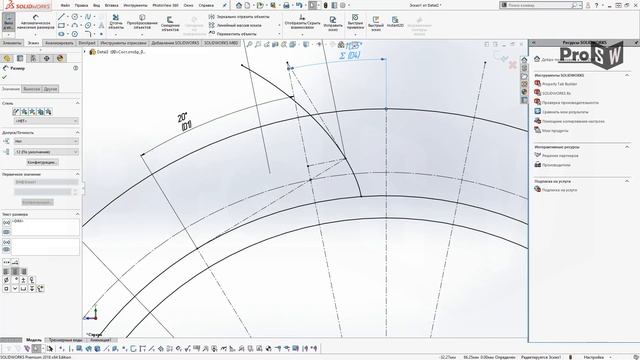640x360 pixels.
Task: Click the New document icon
Action: (x=247, y=5)
